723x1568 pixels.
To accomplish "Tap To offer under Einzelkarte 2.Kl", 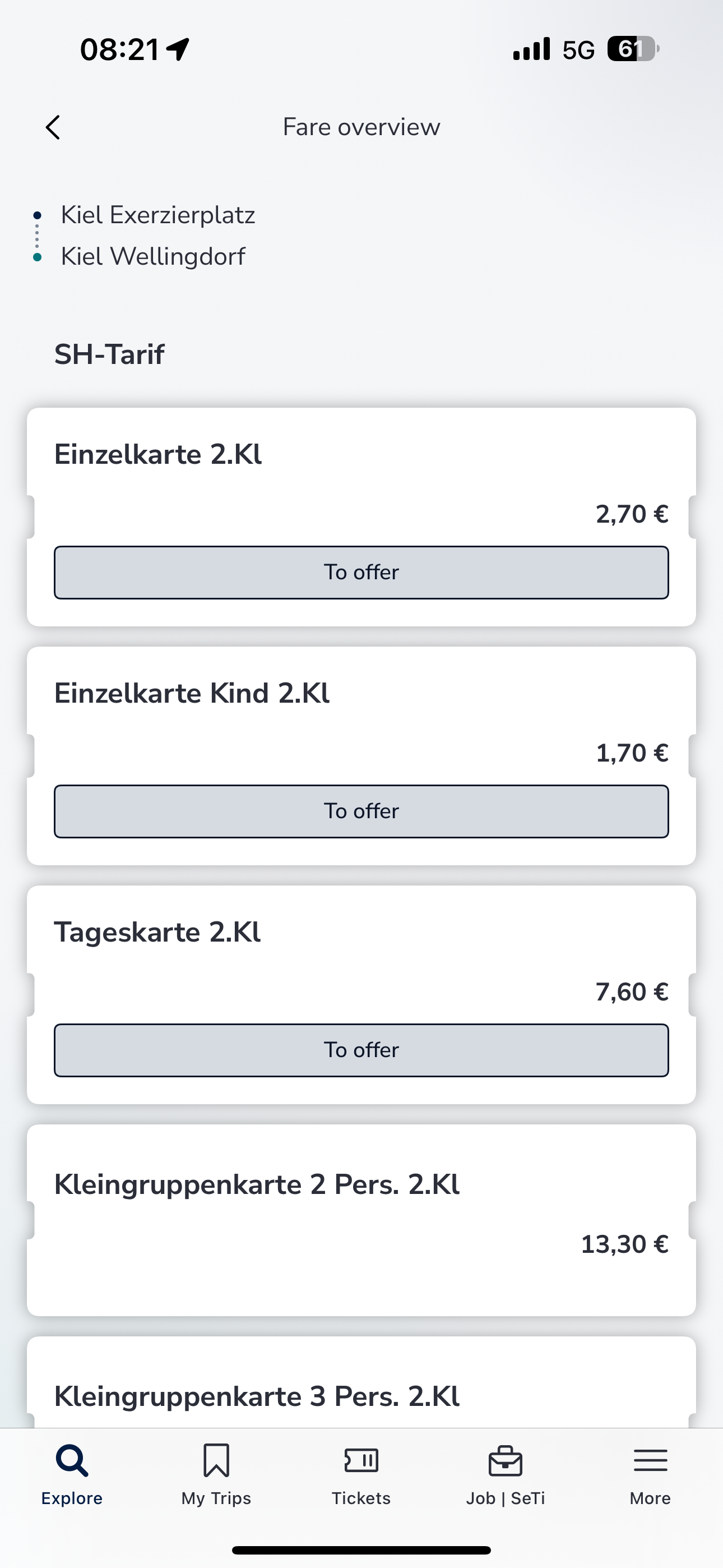I will 361,572.
